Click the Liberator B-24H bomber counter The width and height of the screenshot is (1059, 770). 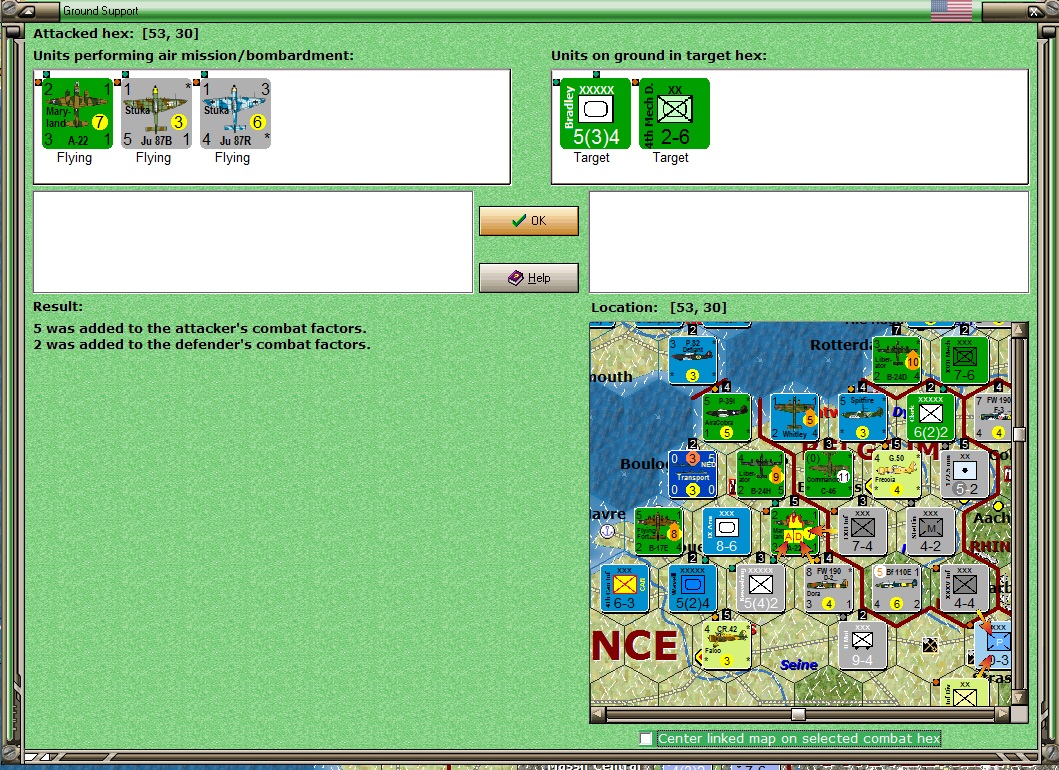coord(760,474)
